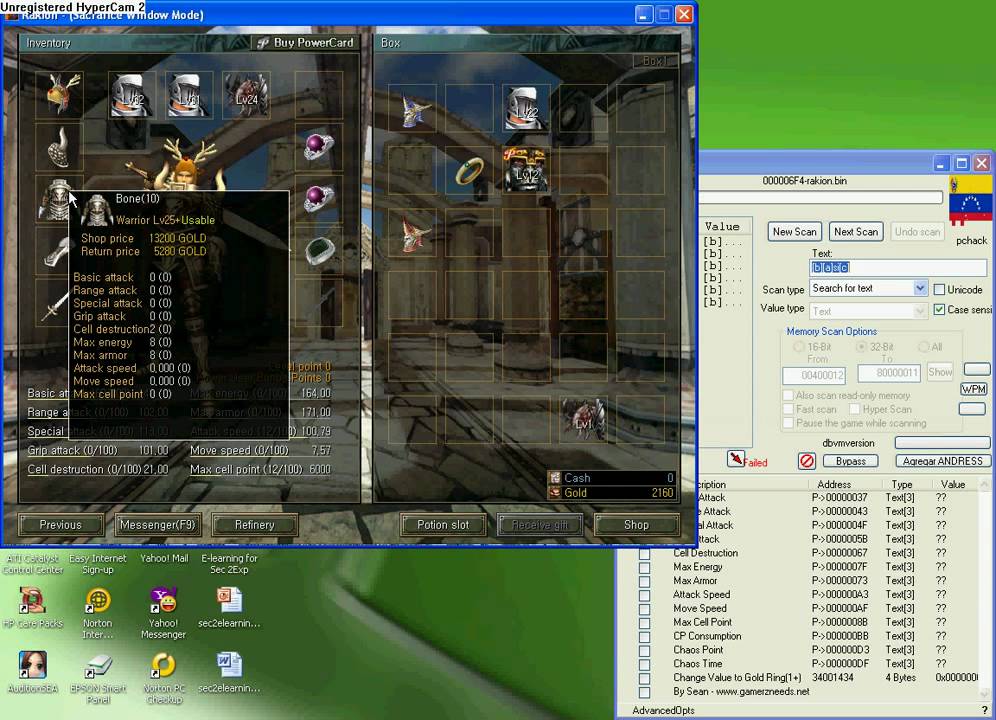Check the Max Energy table row box
The width and height of the screenshot is (996, 720).
point(644,567)
